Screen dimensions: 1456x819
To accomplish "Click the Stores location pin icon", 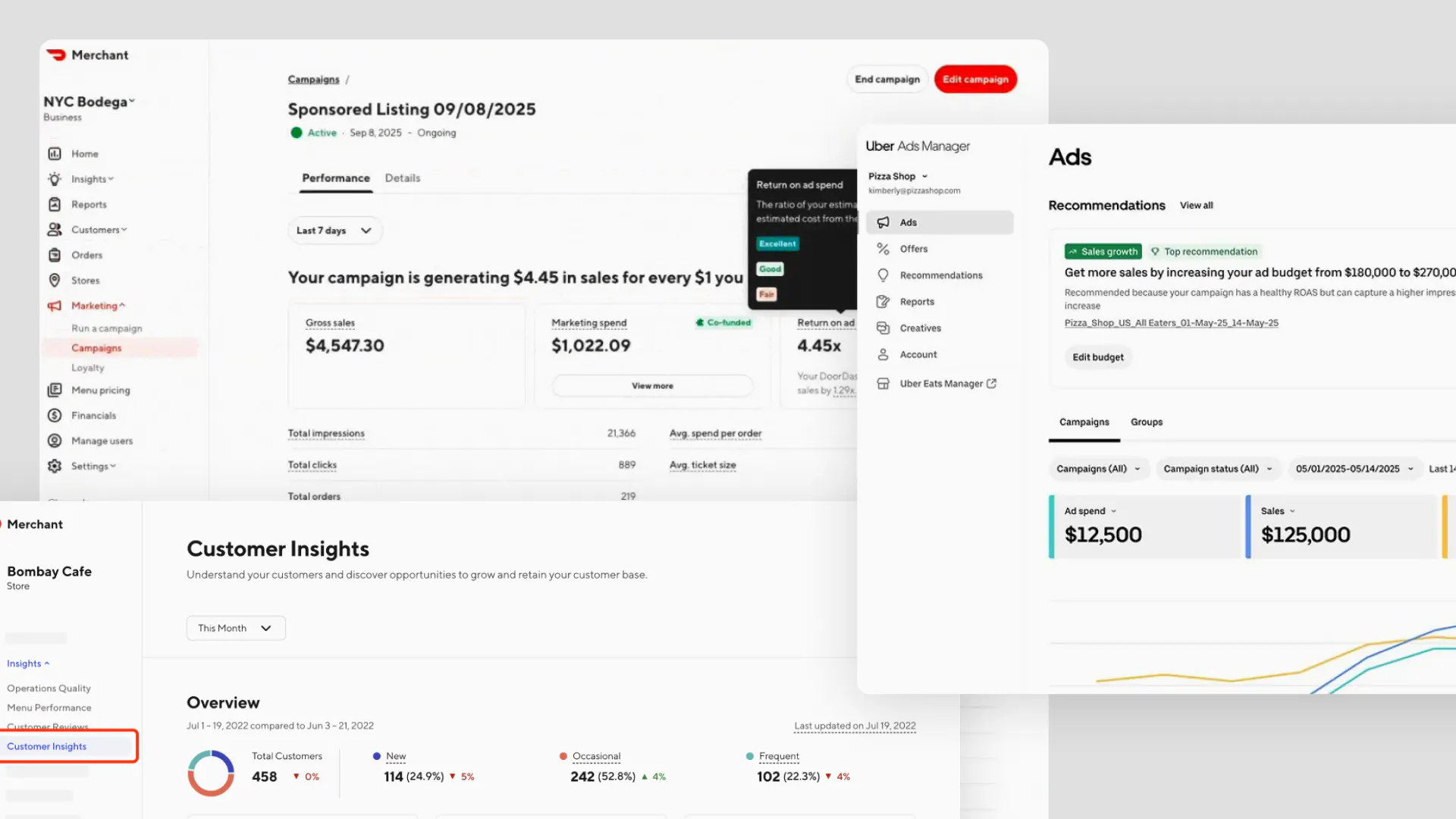I will (55, 280).
